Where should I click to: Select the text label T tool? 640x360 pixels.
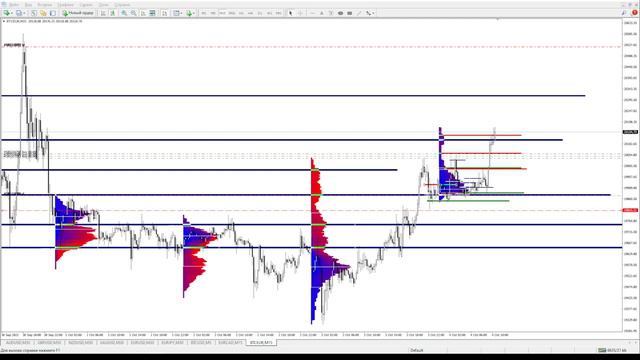click(331, 13)
